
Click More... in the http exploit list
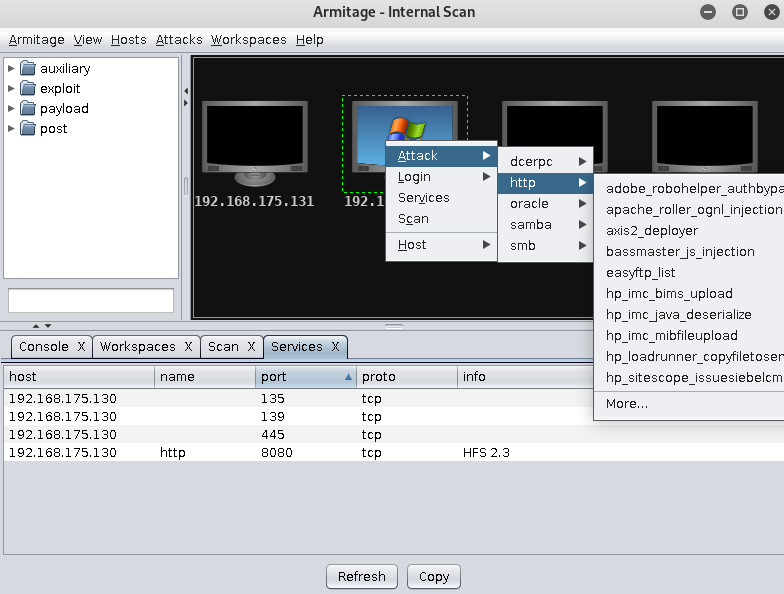pos(689,404)
